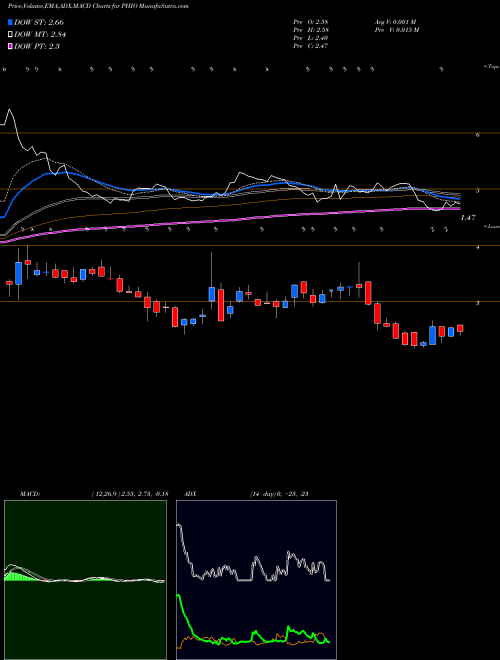This screenshot has width=500, height=660.
Task: Click the last red candlestick on the right
Action: point(460,329)
